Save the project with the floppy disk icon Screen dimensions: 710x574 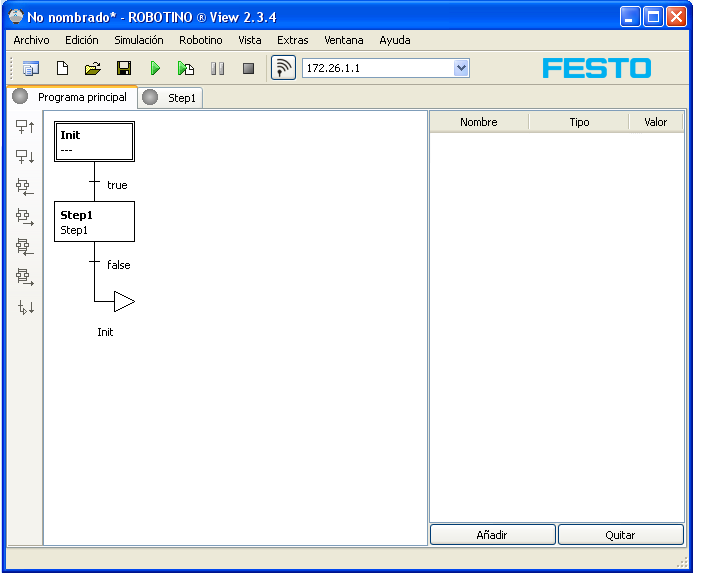click(124, 68)
